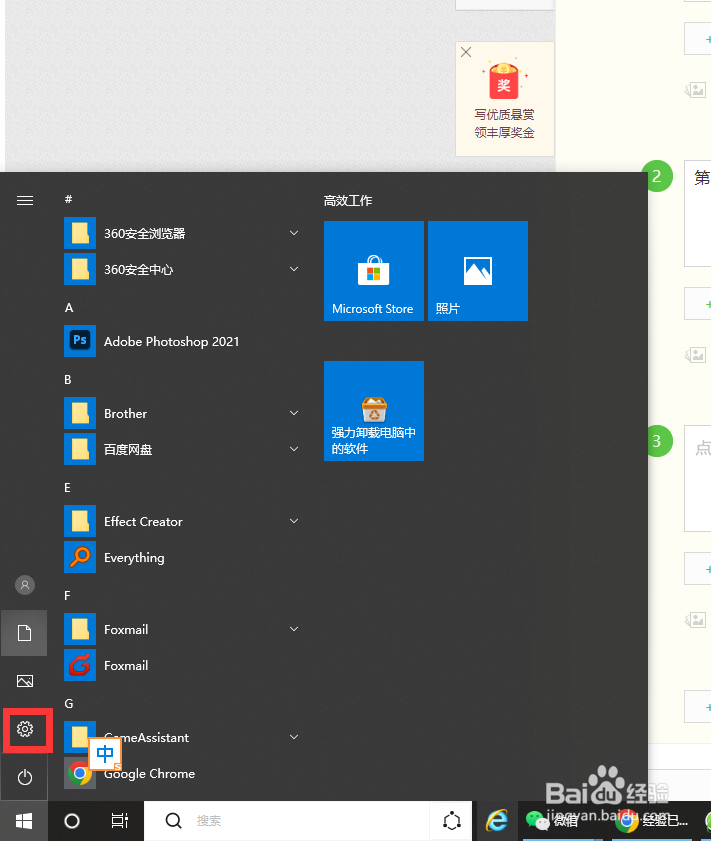Expand the Brother folder
Viewport: 711px width, 841px height.
[181, 413]
